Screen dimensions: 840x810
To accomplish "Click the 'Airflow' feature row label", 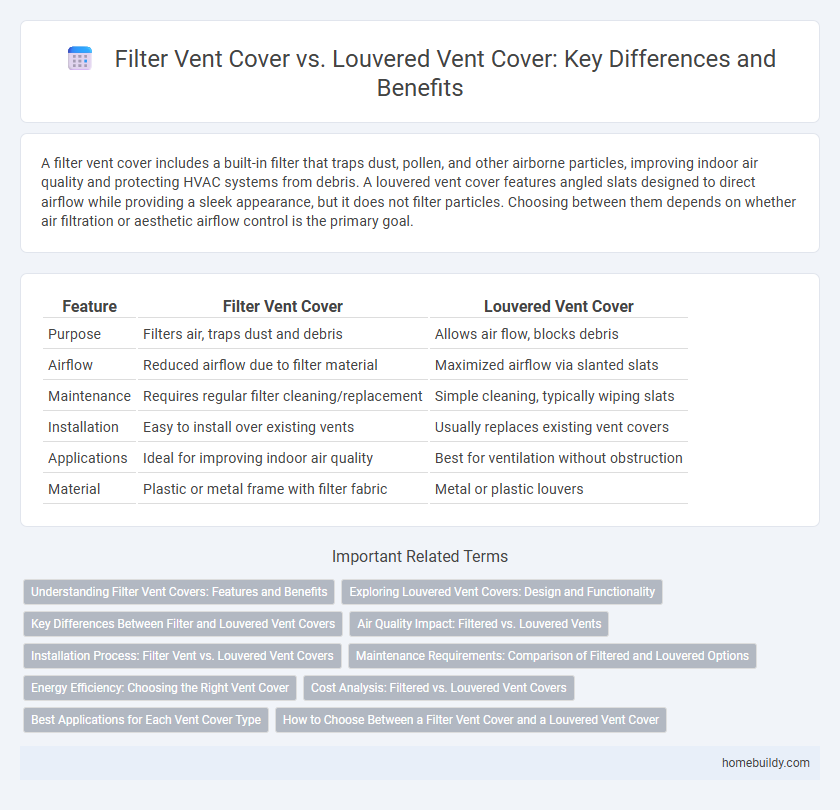I will [x=70, y=365].
